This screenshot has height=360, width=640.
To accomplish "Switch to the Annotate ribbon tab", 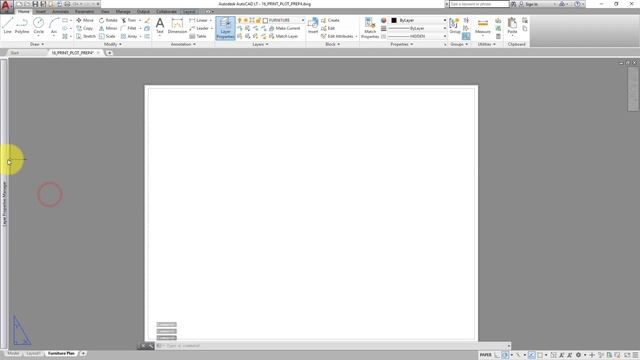I will tap(60, 12).
